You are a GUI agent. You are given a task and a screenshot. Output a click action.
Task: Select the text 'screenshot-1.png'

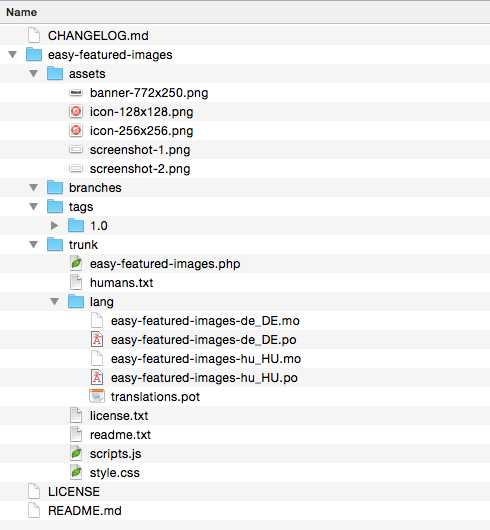(140, 150)
